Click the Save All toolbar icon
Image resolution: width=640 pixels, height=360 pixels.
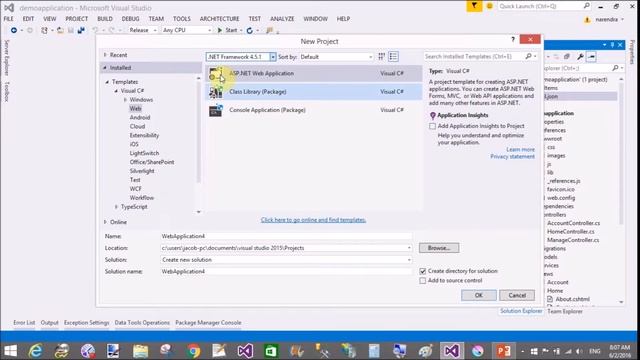tap(81, 30)
